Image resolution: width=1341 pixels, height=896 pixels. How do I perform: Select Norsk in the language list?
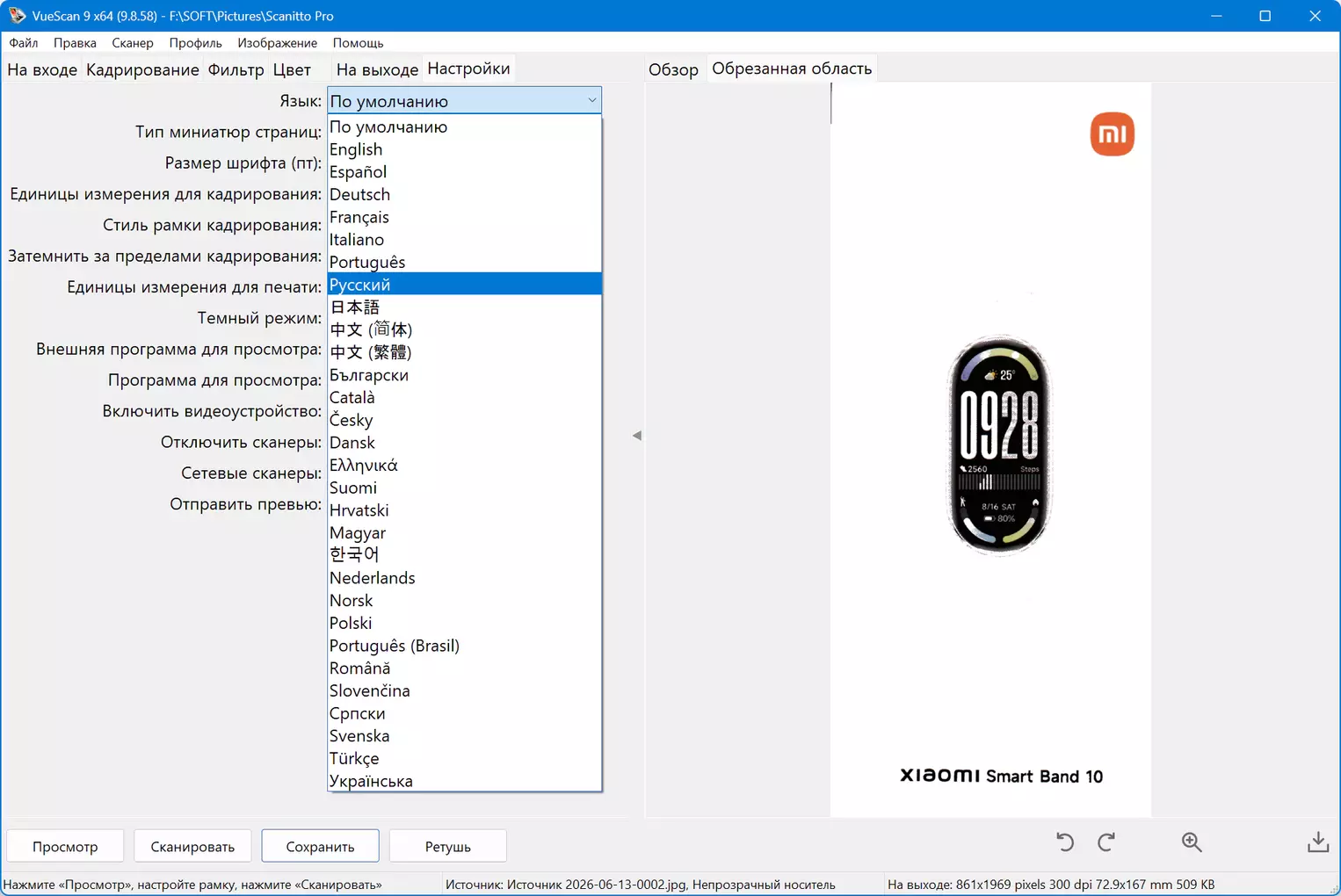[464, 601]
